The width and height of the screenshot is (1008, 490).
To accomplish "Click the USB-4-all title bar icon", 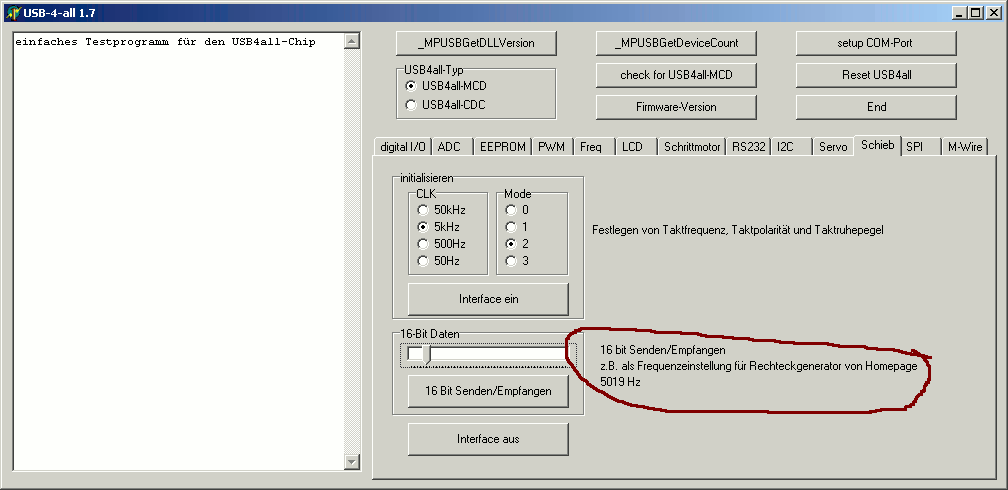I will coord(12,12).
